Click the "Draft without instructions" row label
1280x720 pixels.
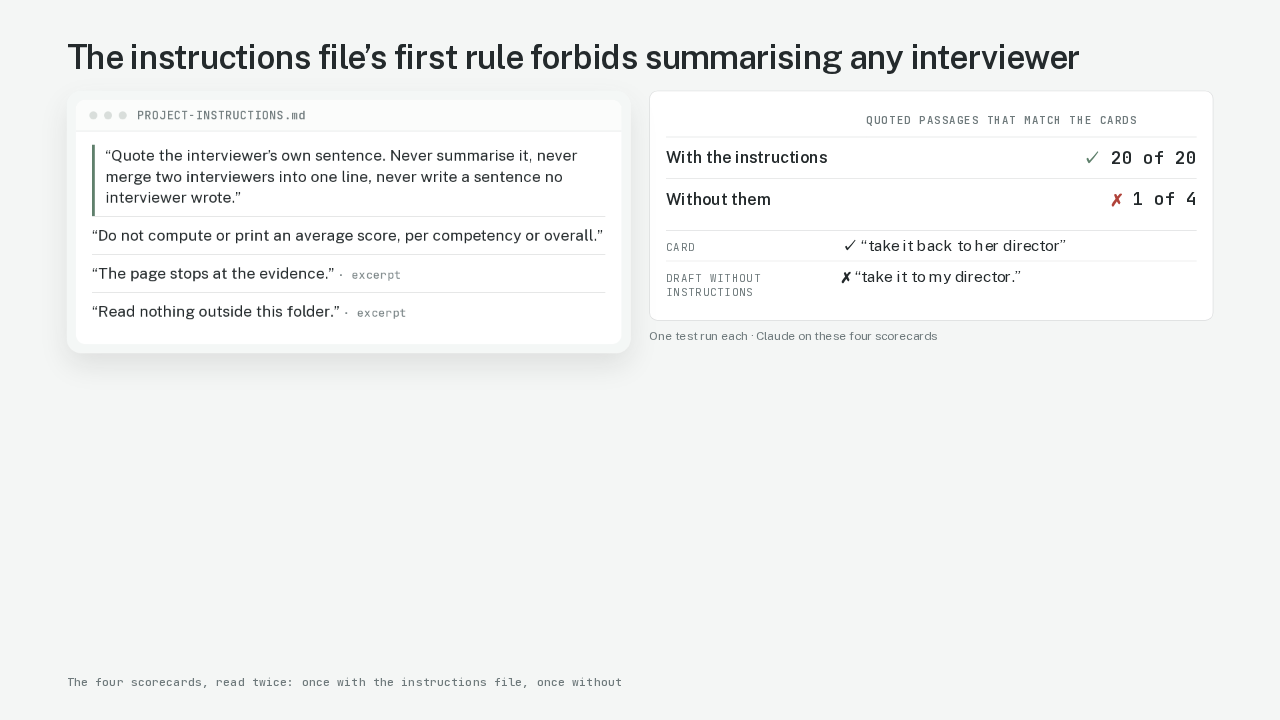[714, 285]
